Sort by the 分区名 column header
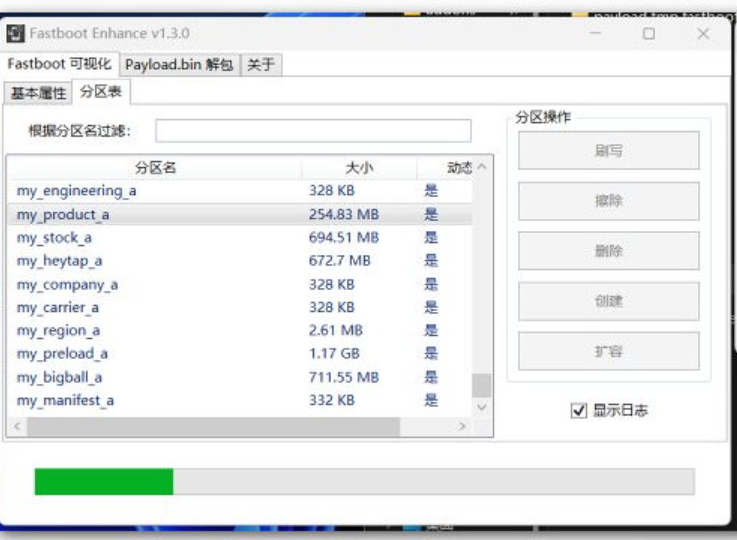The width and height of the screenshot is (737, 540). pyautogui.click(x=155, y=168)
